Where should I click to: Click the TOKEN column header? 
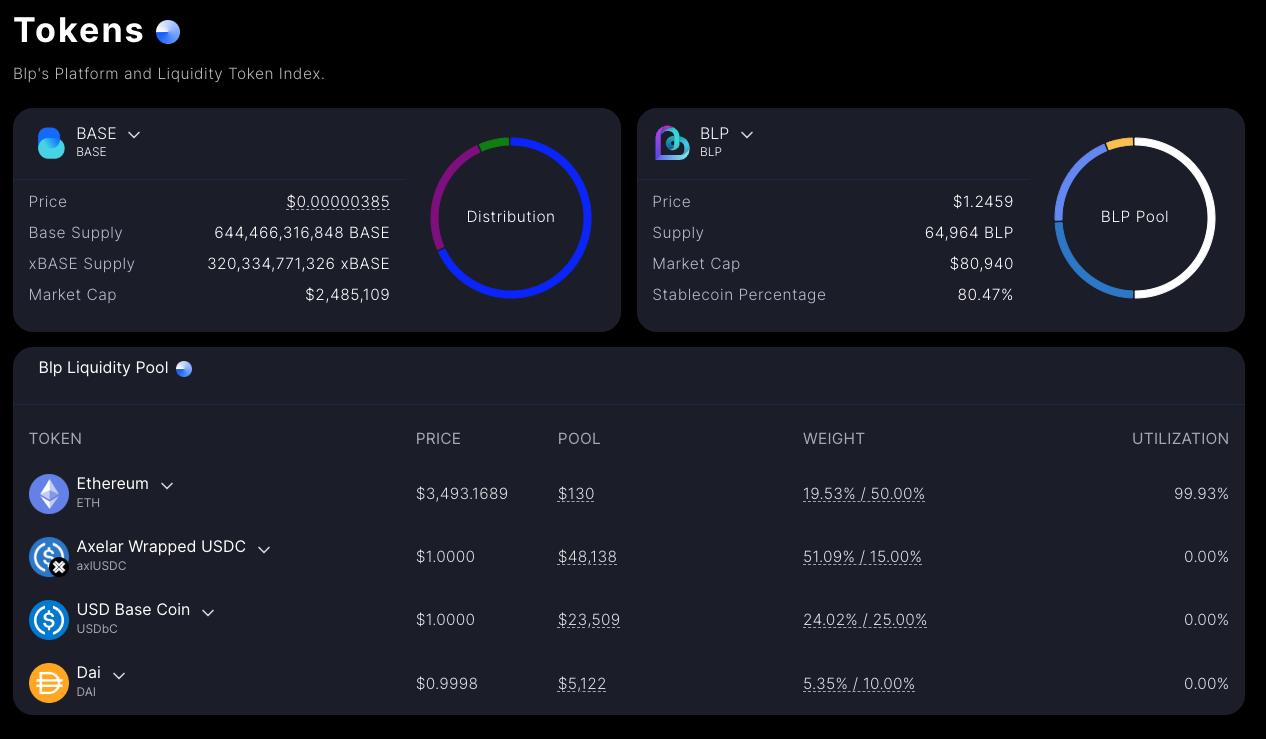coord(55,439)
